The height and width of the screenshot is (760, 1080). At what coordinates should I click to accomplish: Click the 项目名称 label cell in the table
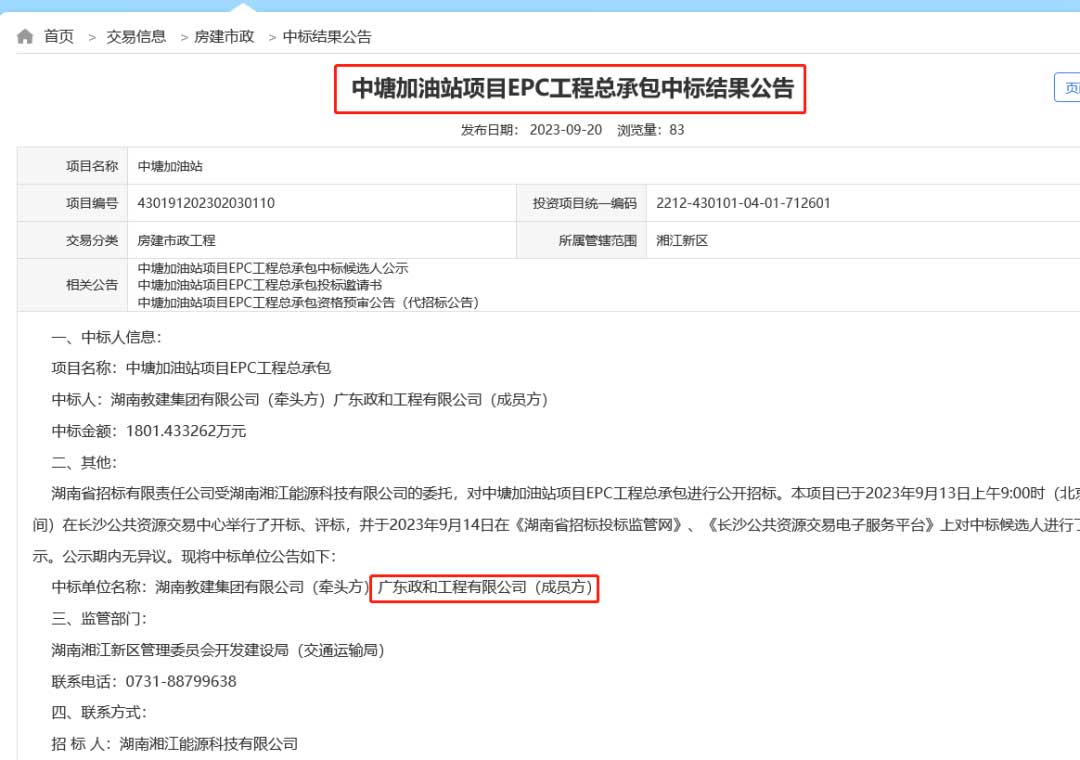coord(72,166)
